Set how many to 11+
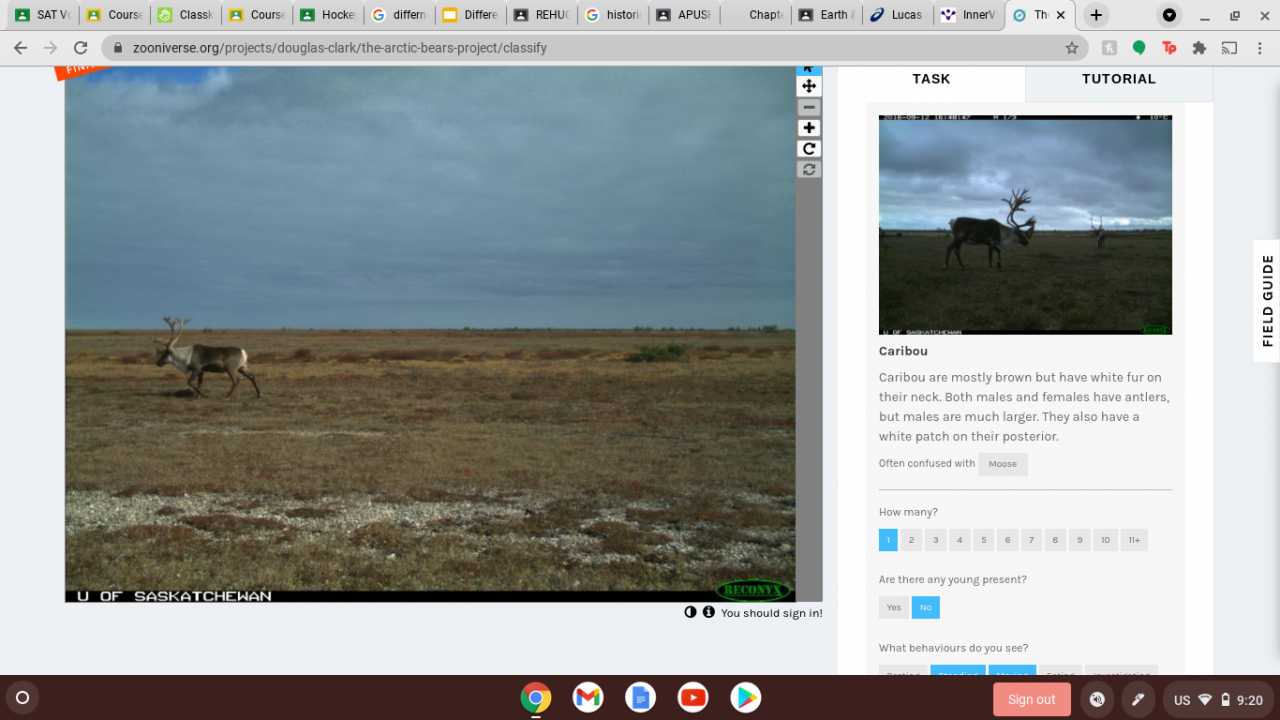 point(1134,540)
